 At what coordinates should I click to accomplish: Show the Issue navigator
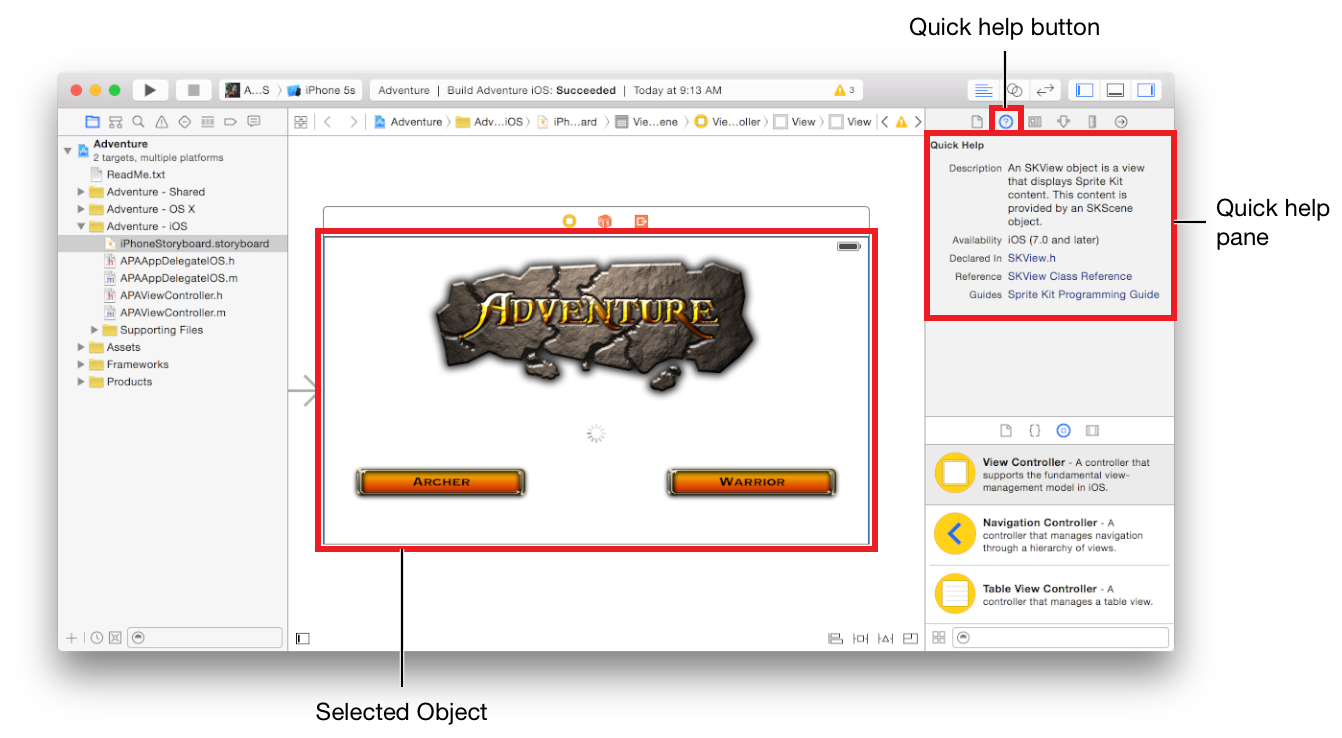[163, 121]
